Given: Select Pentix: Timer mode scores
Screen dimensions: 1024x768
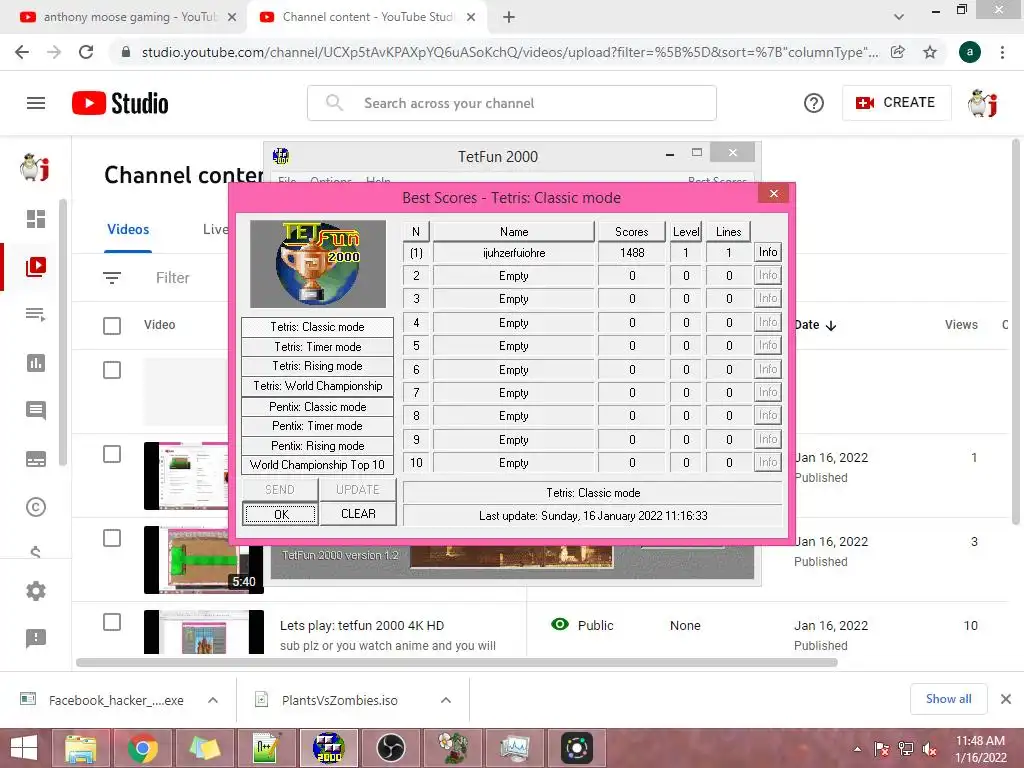Looking at the screenshot, I should pos(317,426).
